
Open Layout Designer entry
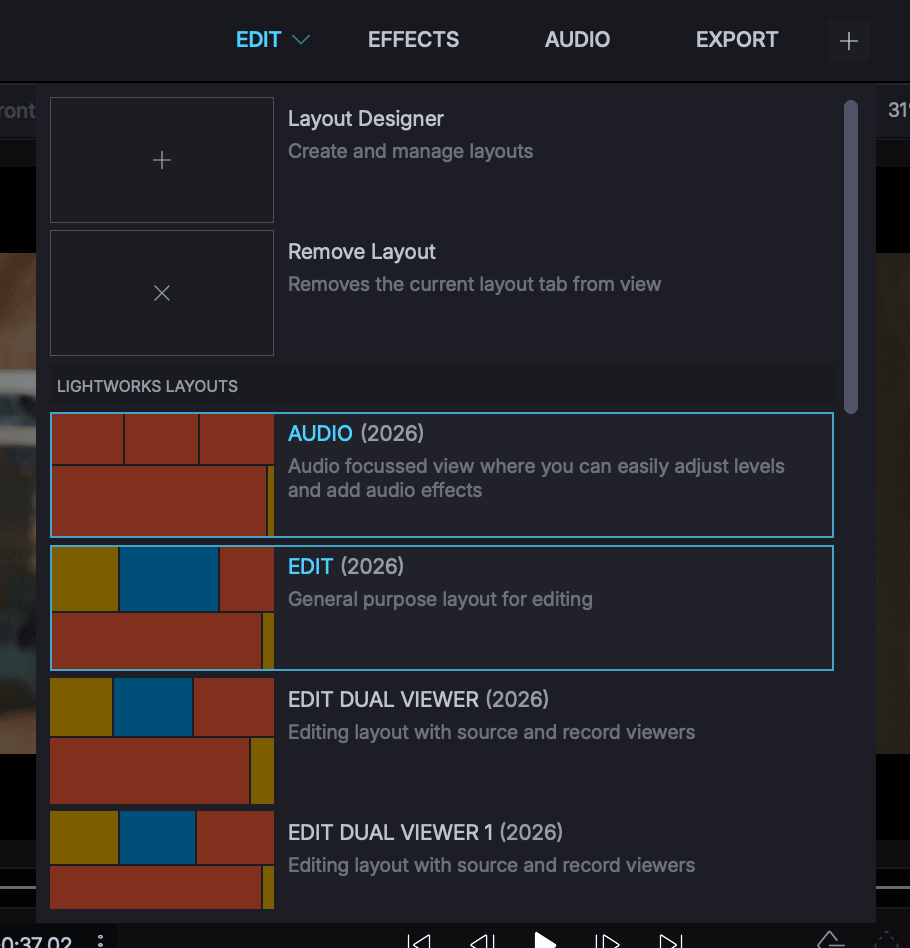441,160
